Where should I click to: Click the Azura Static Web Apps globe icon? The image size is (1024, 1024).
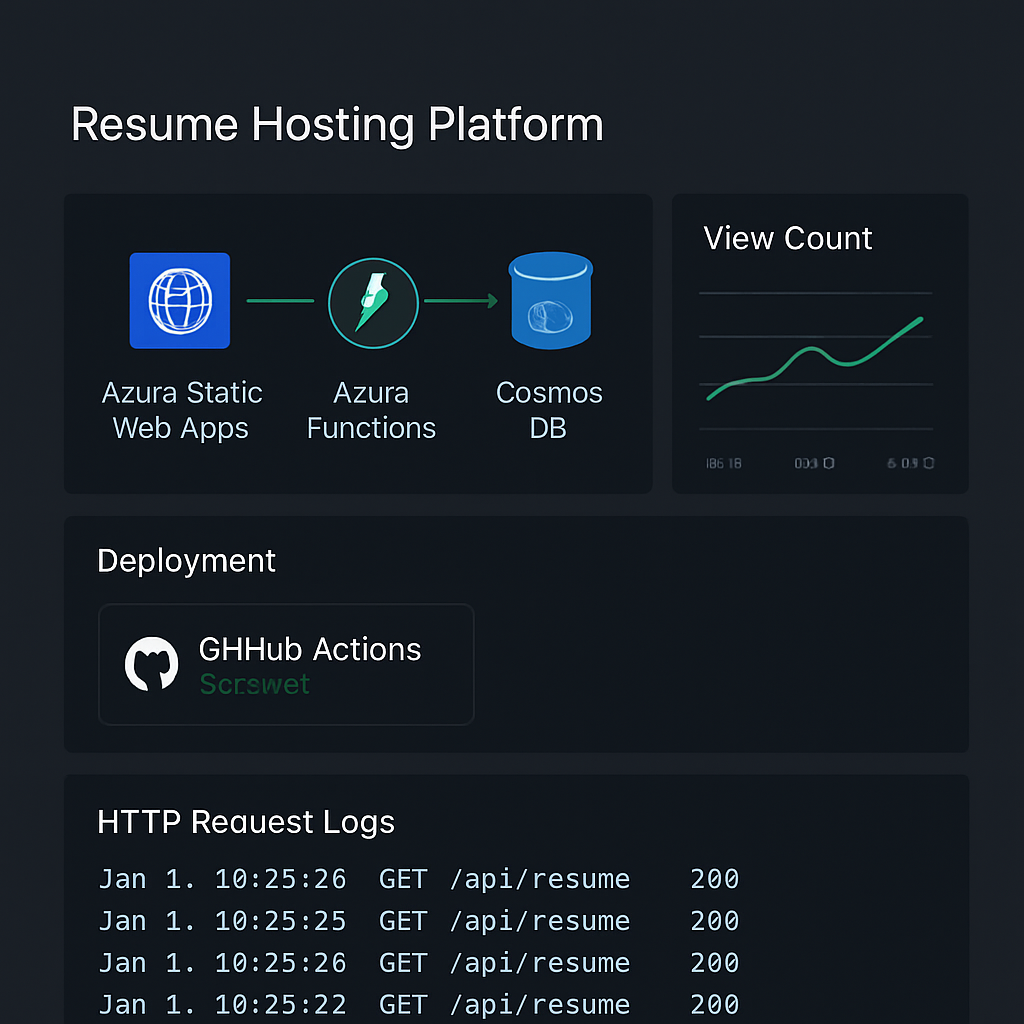coord(180,300)
